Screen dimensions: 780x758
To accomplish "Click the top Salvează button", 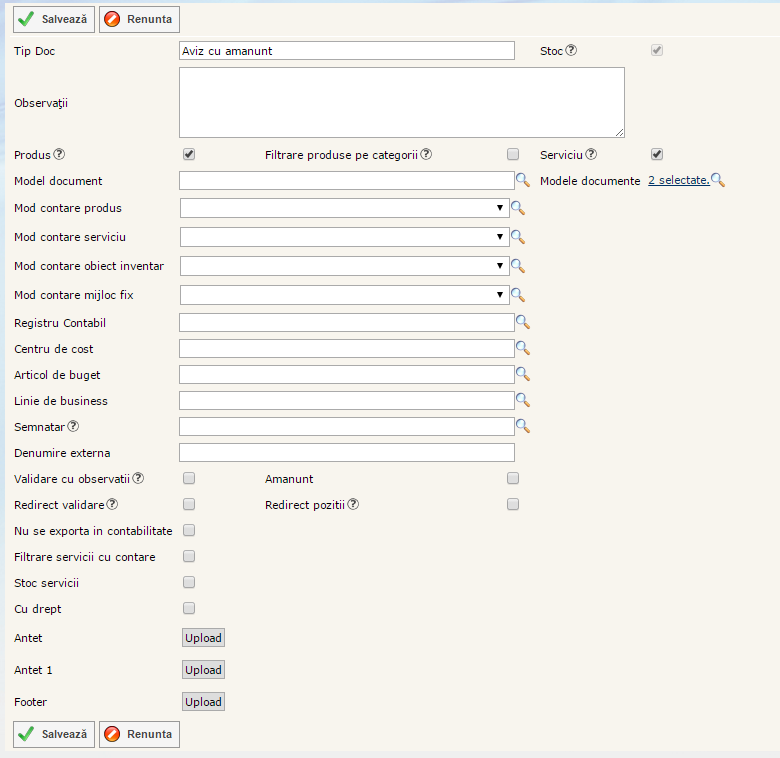I will [54, 19].
